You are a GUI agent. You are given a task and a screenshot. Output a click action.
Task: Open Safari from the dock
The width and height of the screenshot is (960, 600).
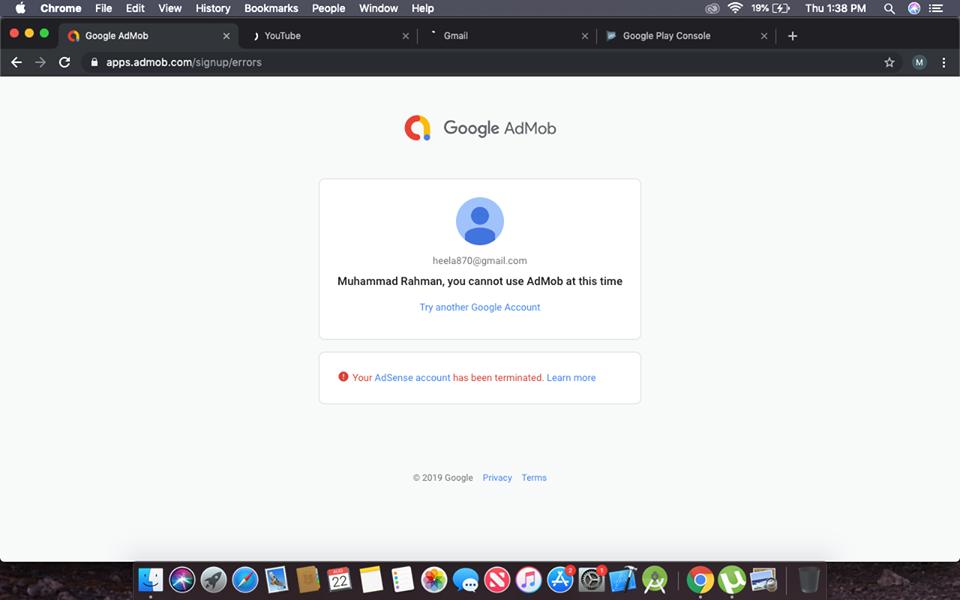point(245,579)
